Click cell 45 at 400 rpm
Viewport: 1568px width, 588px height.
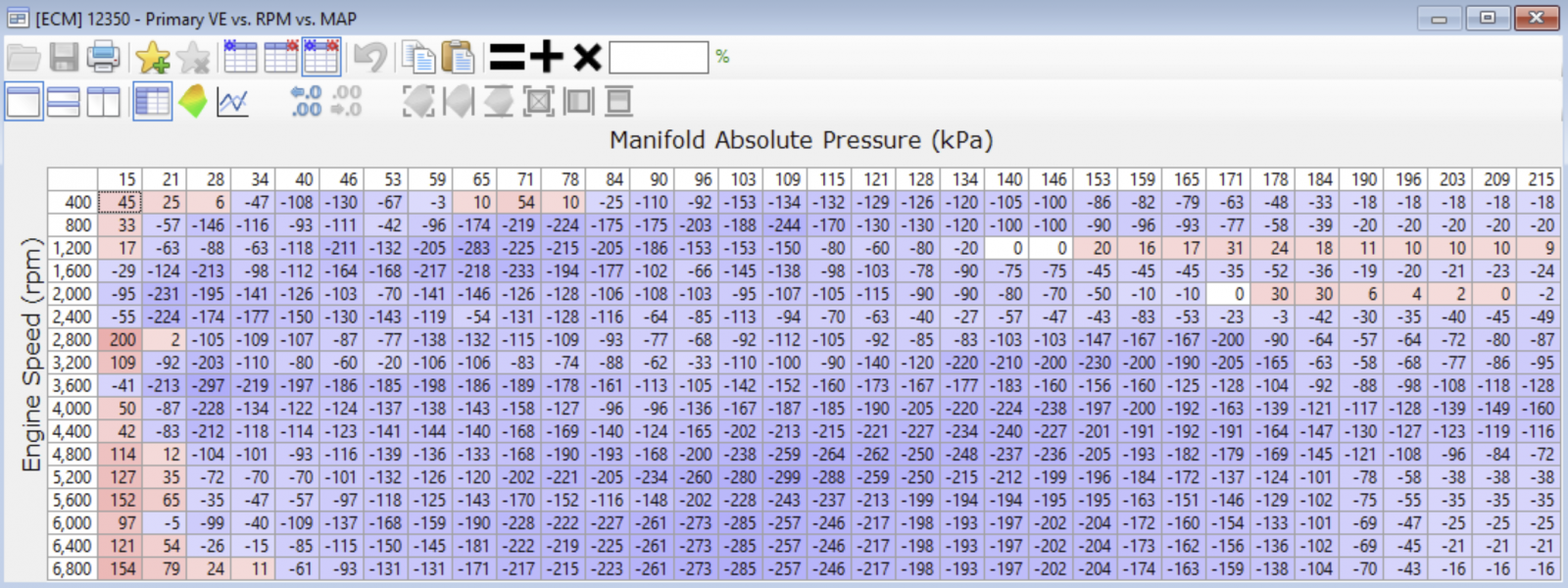point(120,202)
